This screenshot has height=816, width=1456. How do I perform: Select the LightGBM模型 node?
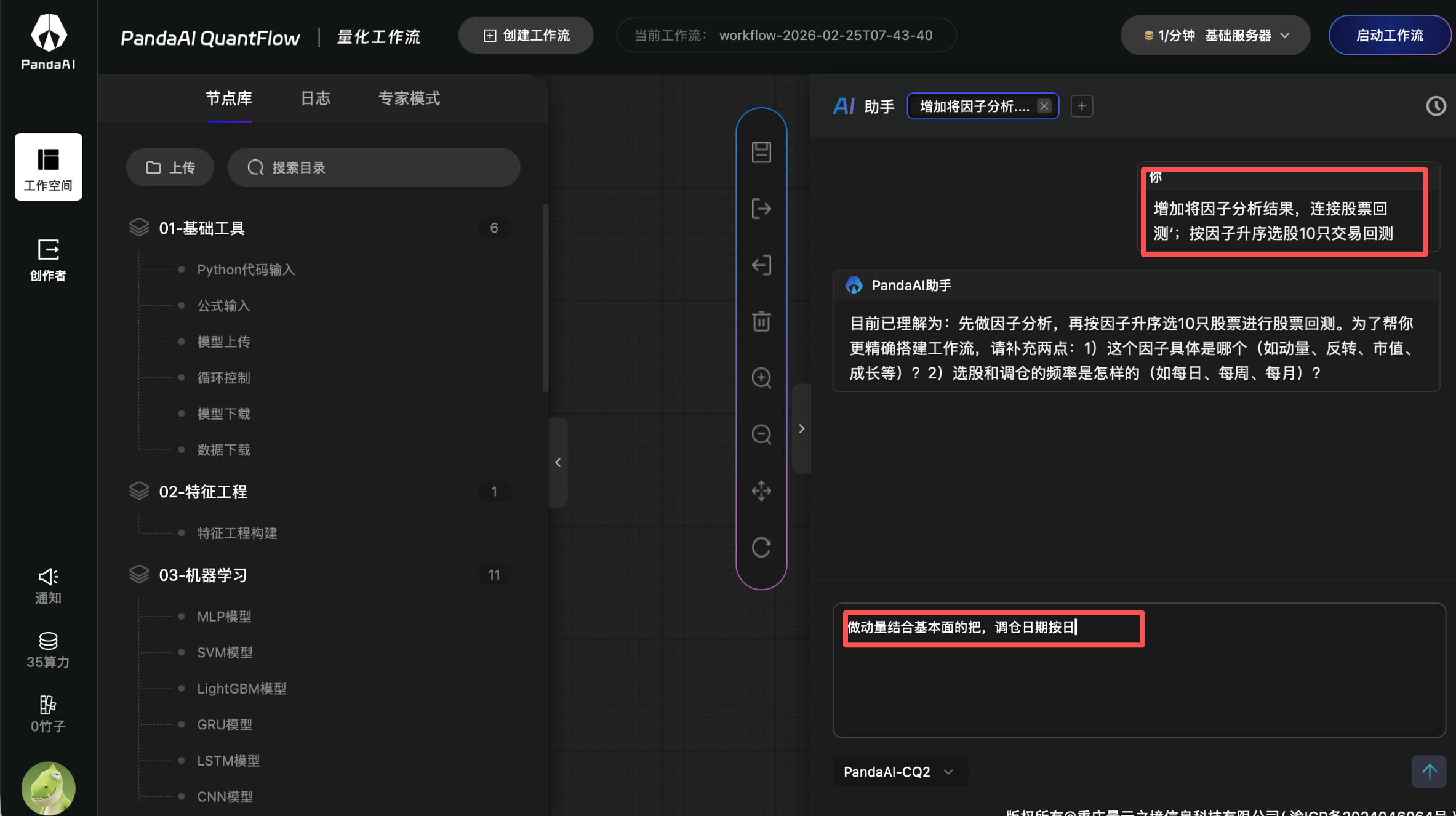point(241,689)
